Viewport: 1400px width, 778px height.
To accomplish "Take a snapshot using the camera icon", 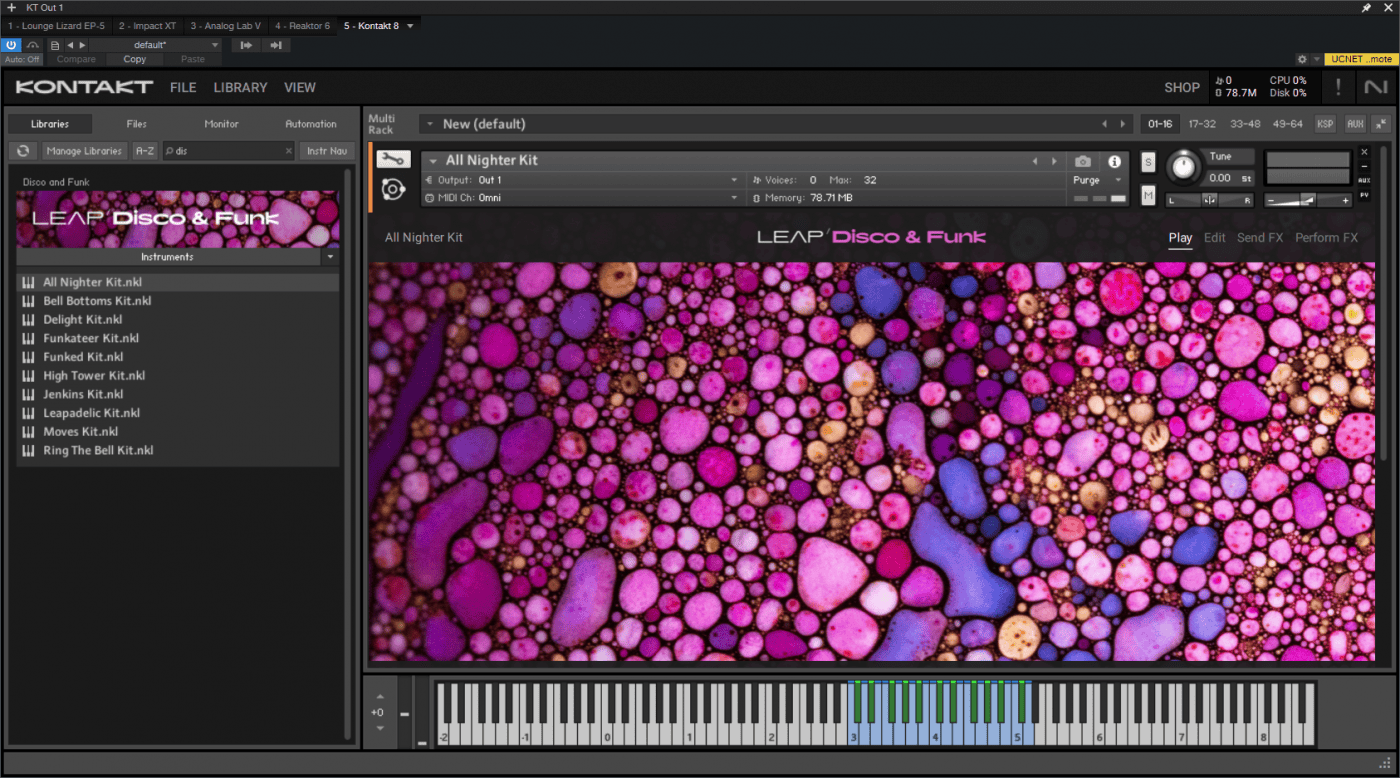I will tap(1083, 161).
